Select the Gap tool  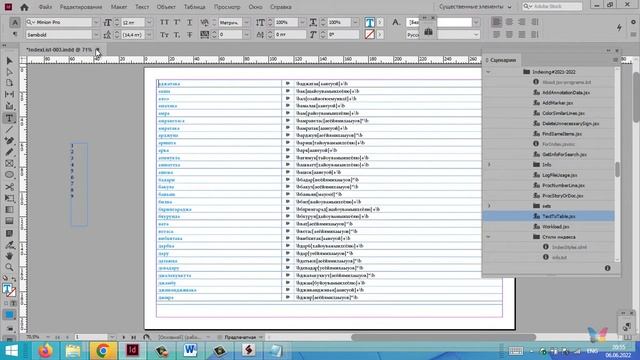pyautogui.click(x=9, y=94)
